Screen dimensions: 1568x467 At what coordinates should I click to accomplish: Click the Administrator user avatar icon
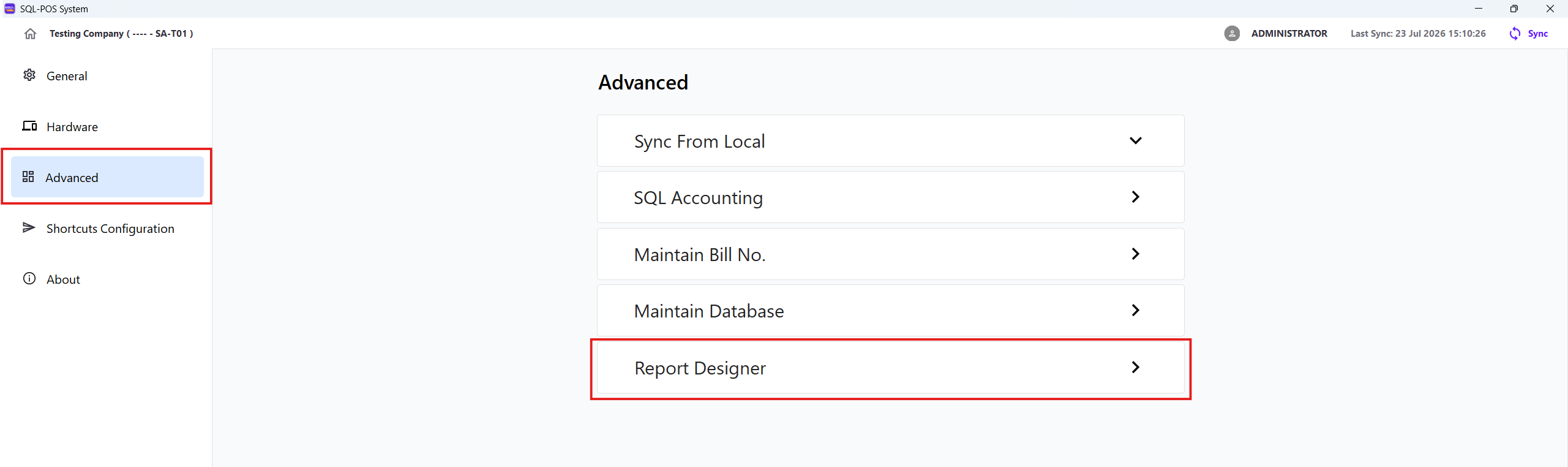click(x=1232, y=34)
